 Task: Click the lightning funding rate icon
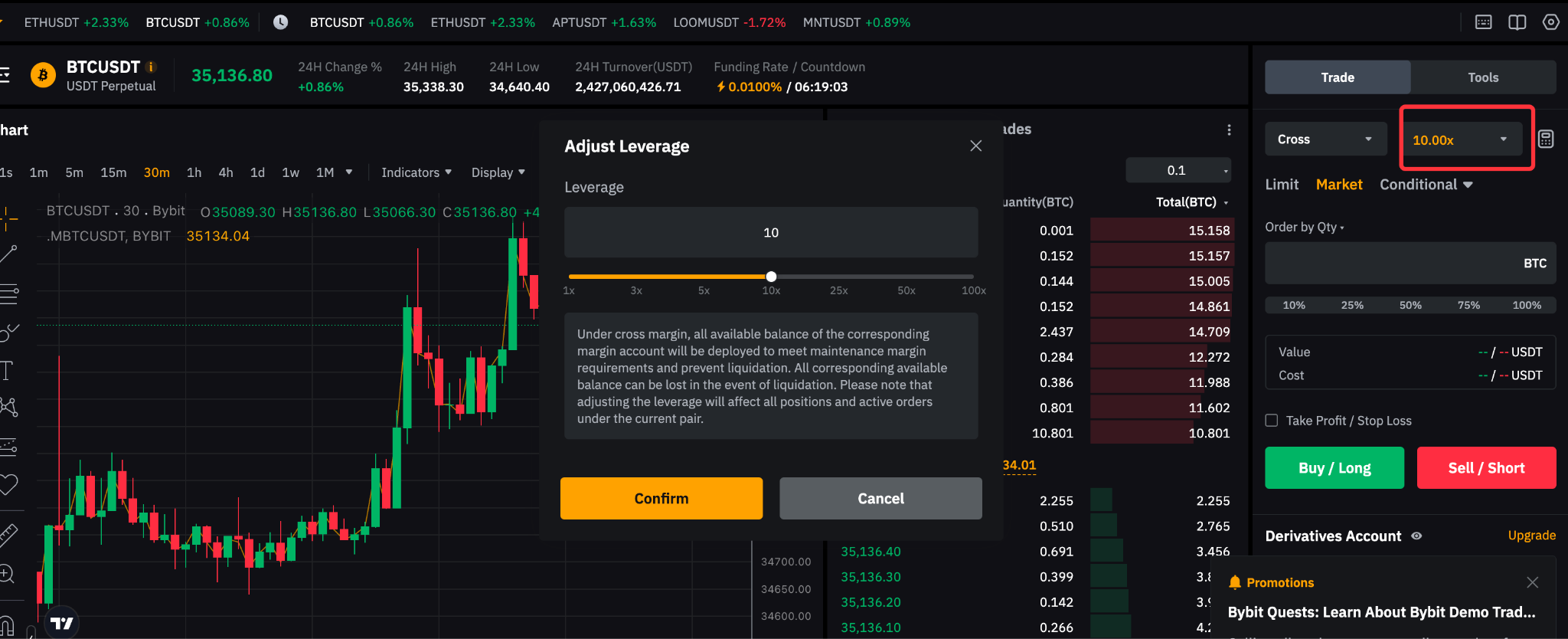tap(720, 87)
